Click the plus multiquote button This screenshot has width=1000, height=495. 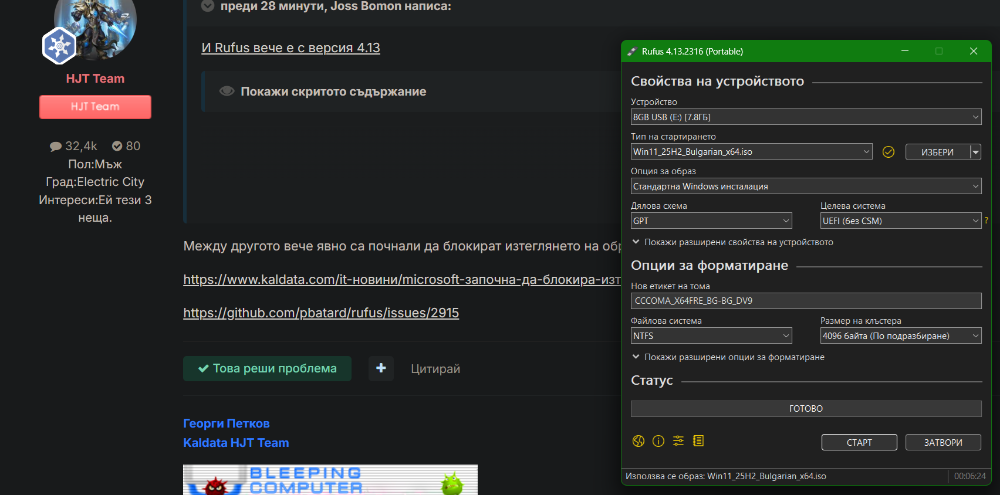[381, 369]
